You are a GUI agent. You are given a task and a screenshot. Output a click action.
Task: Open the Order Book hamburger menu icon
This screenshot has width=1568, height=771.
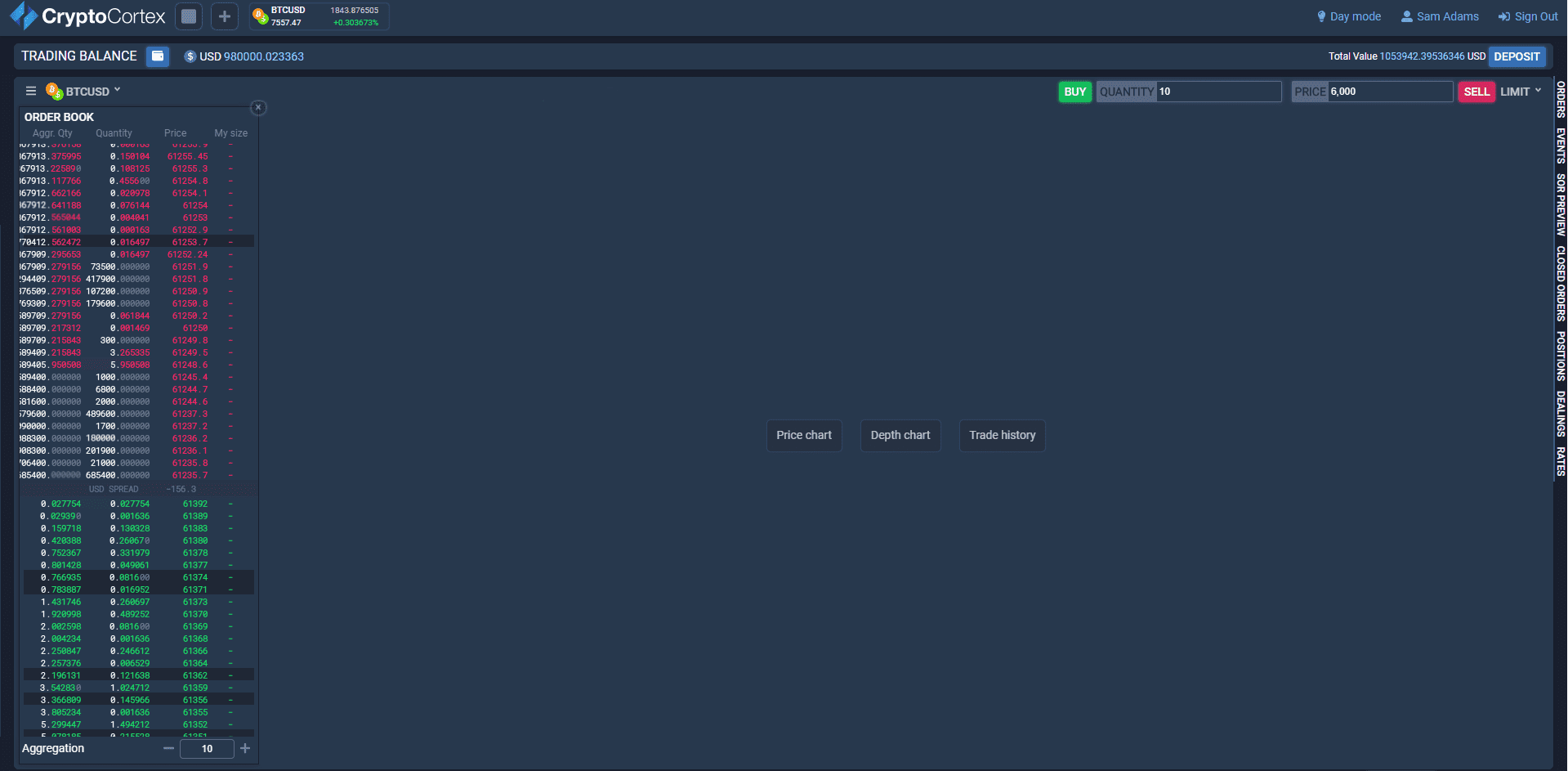click(x=30, y=90)
